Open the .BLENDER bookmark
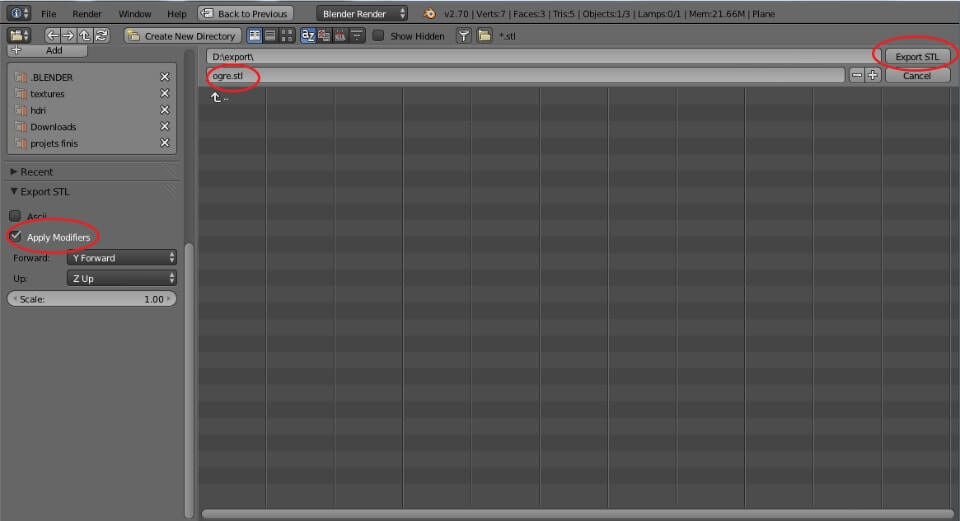Viewport: 960px width, 521px height. coord(51,77)
